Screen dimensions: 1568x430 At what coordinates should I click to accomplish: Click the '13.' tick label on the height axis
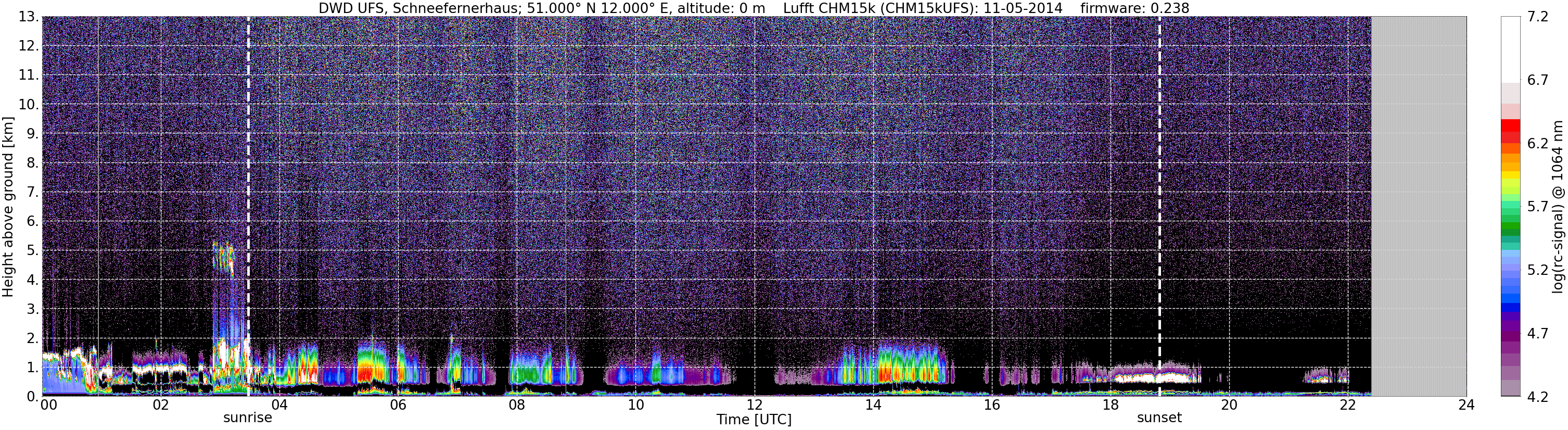(28, 17)
